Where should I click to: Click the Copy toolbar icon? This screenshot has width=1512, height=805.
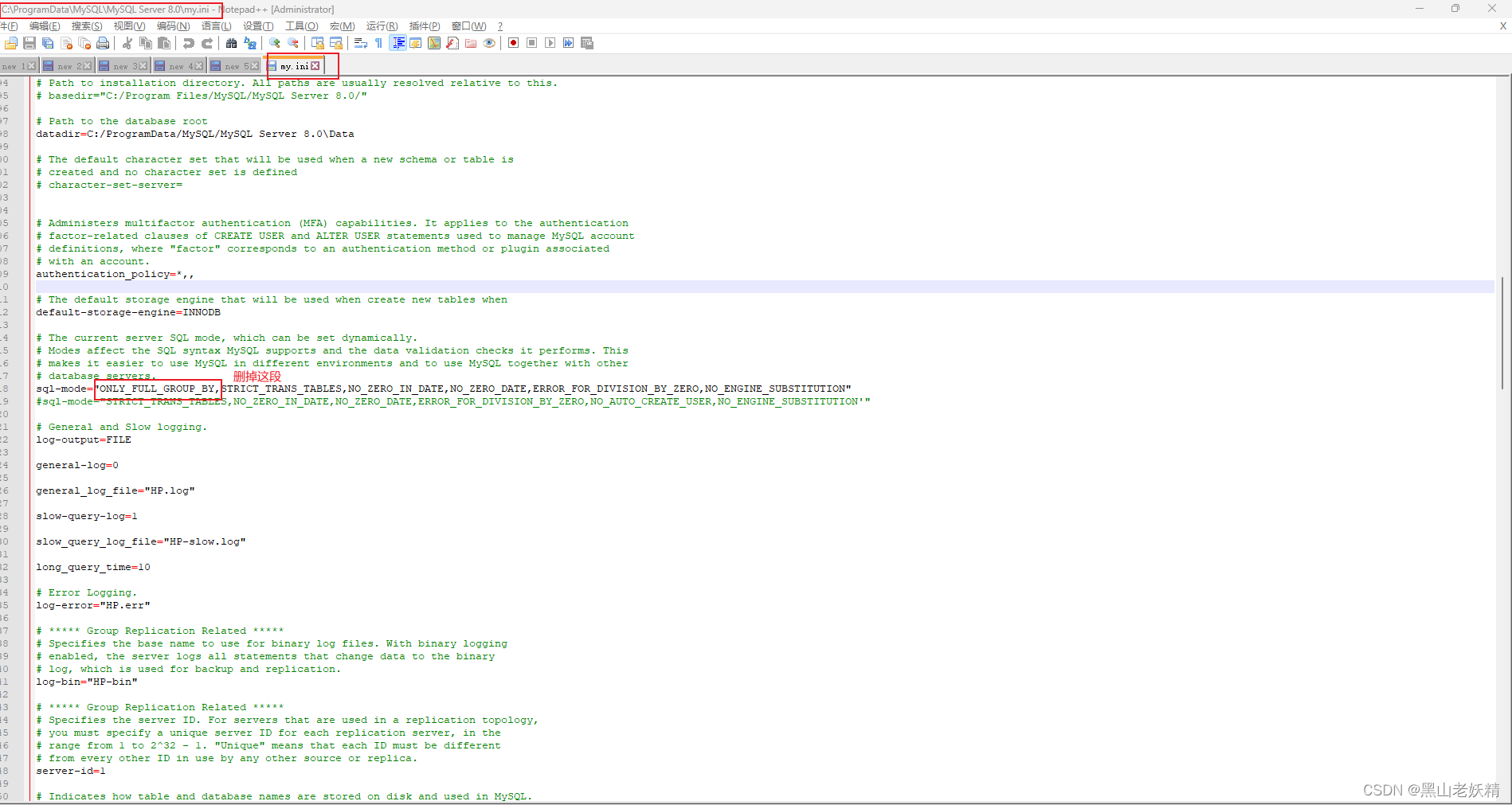point(146,43)
